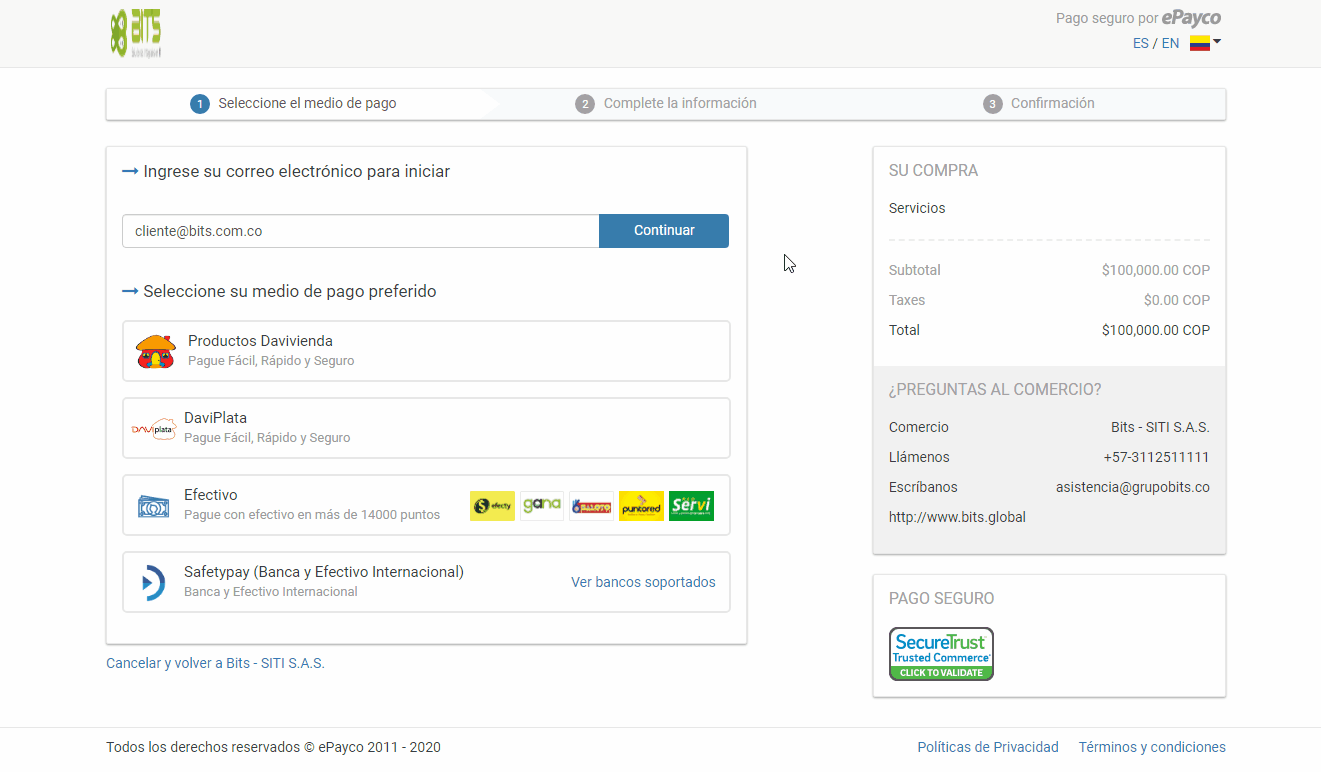Click the Puntored logo
1321x772 pixels.
641,506
